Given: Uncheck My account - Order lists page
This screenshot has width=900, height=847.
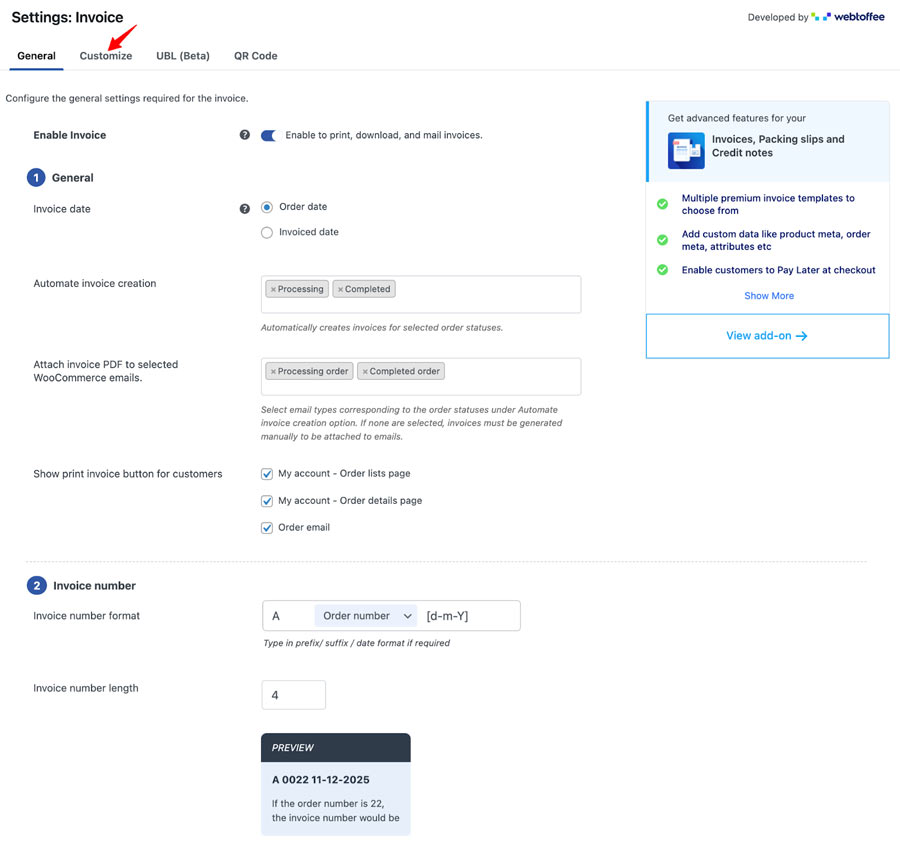Looking at the screenshot, I should click(267, 474).
